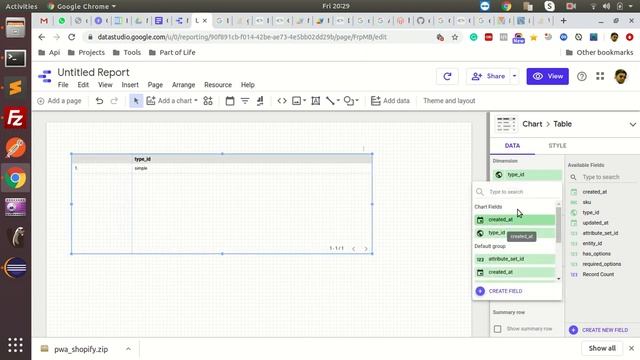This screenshot has height=360, width=640.
Task: Click Add data button
Action: pos(390,101)
